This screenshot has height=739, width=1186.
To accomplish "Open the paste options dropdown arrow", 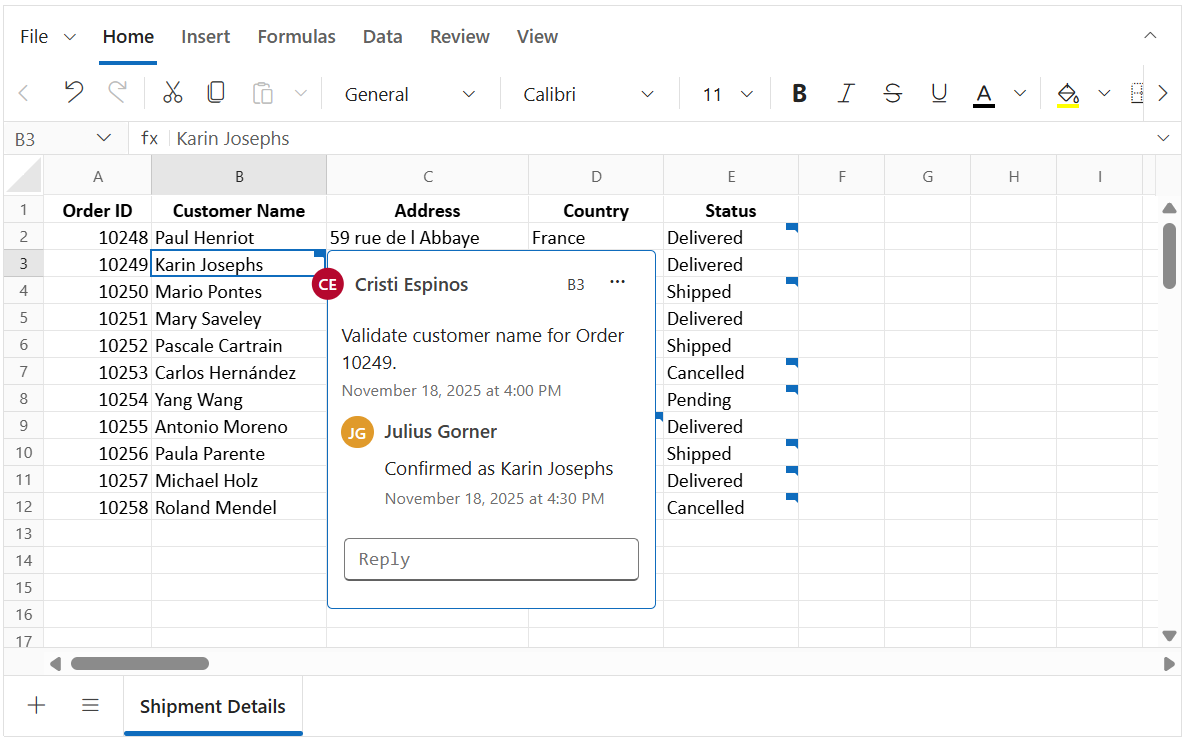I will 300,94.
